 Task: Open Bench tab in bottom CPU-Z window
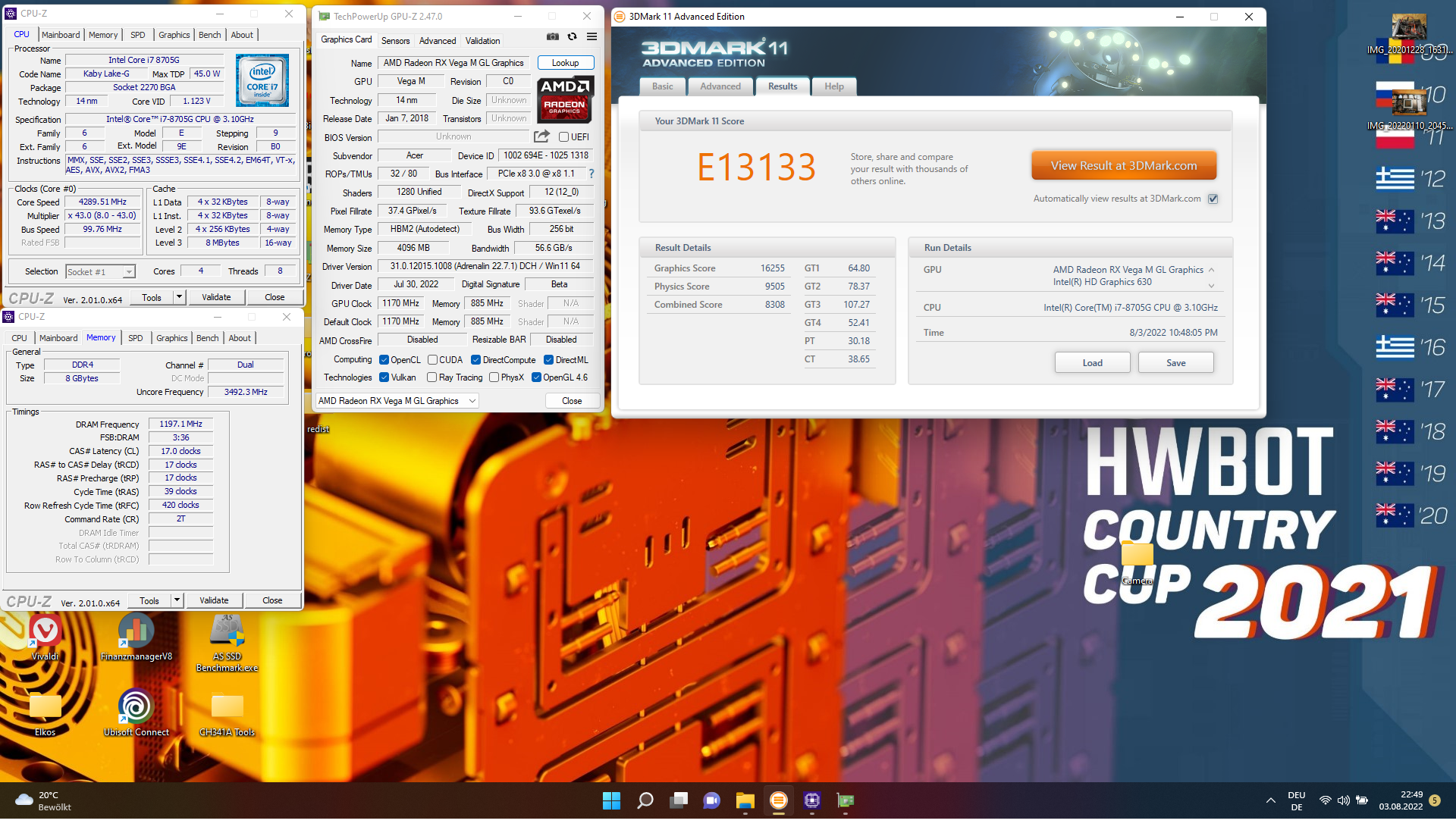(x=207, y=338)
